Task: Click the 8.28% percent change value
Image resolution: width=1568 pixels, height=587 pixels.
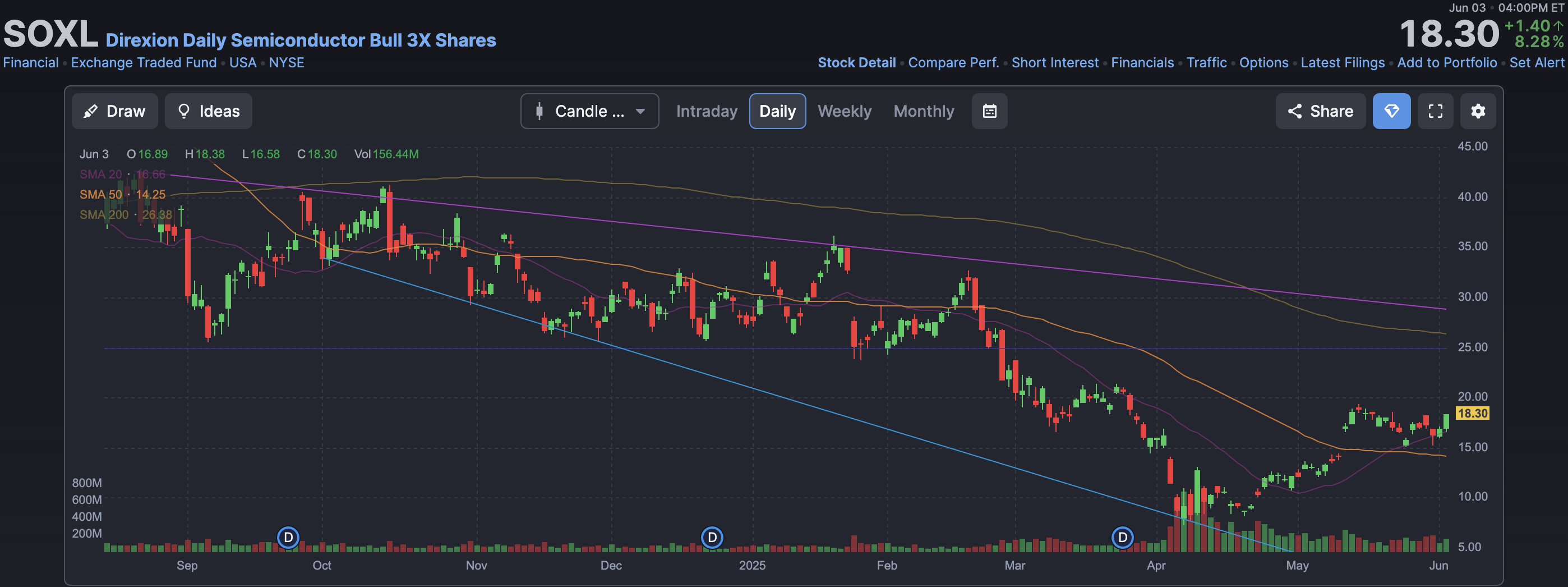Action: (x=1538, y=42)
